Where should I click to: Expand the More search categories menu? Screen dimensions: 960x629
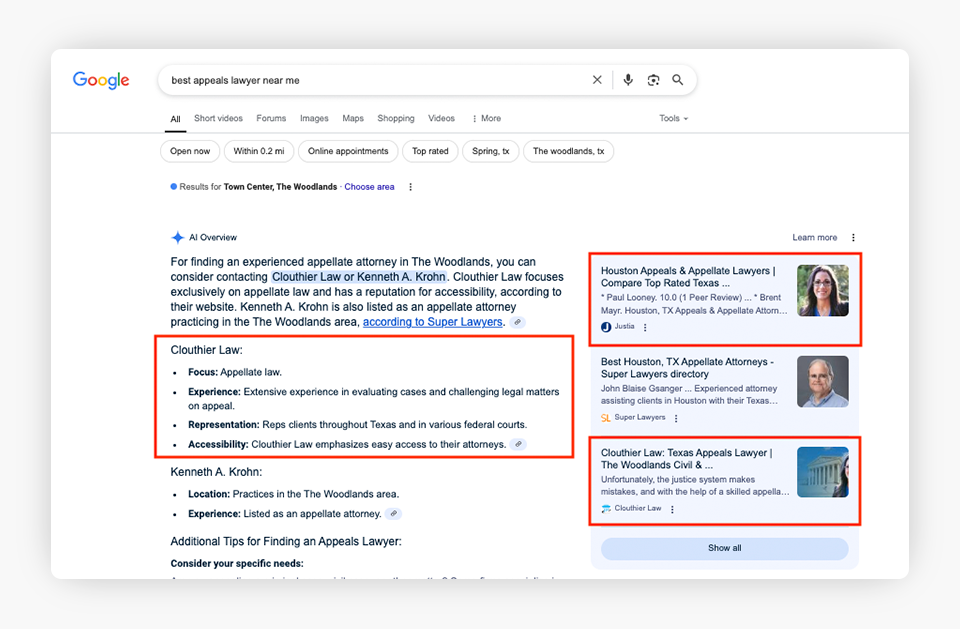[486, 118]
